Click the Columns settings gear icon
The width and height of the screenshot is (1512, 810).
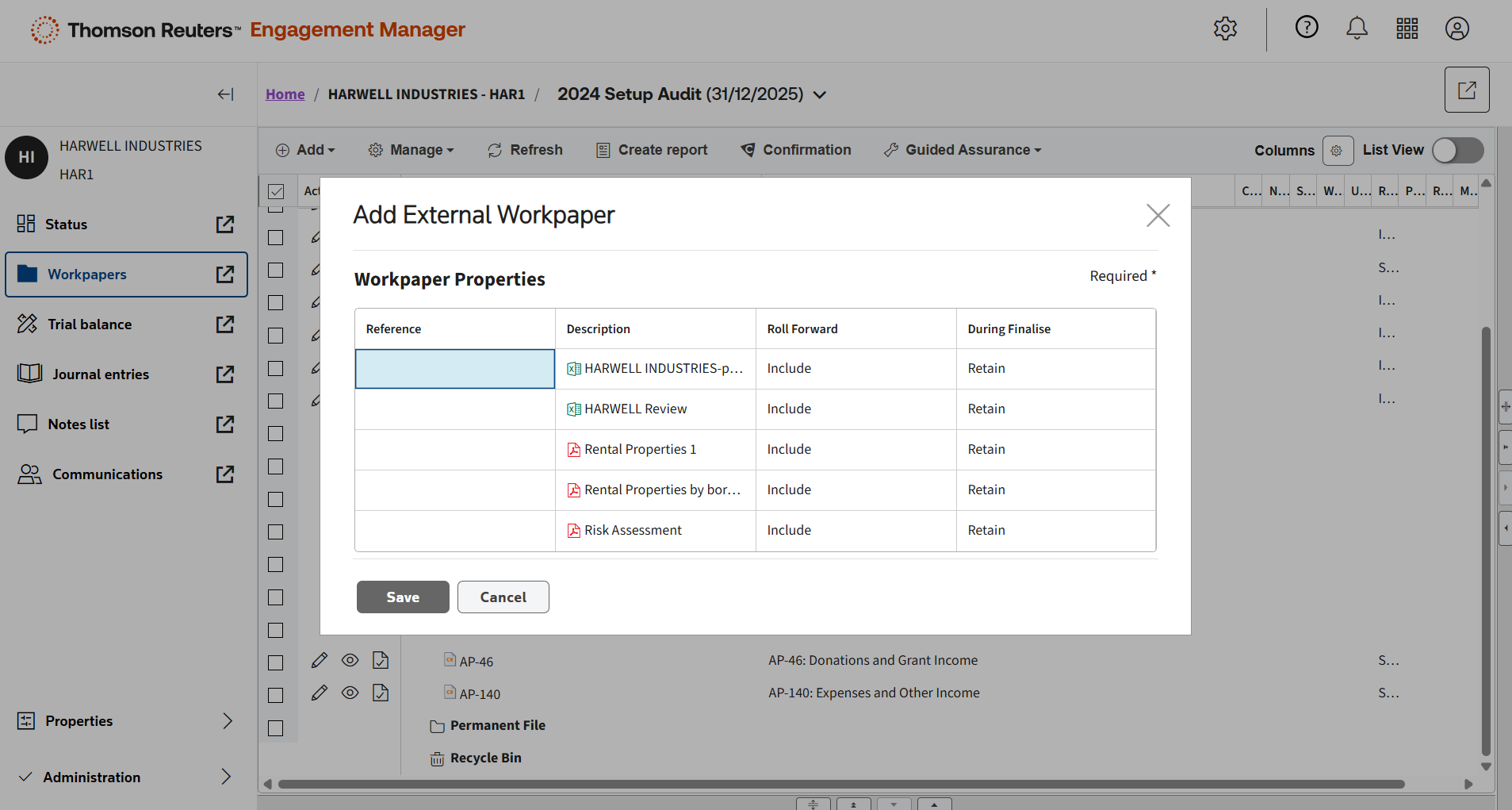pyautogui.click(x=1337, y=151)
